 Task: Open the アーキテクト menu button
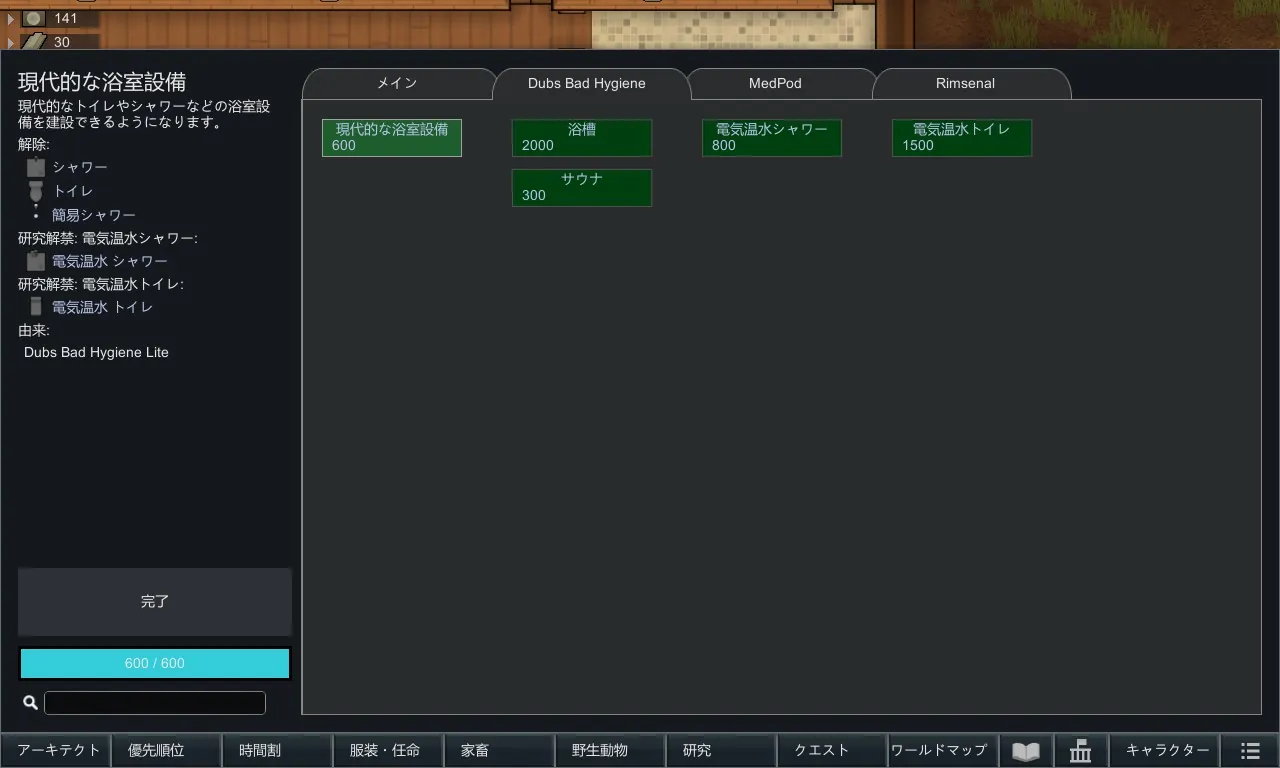[58, 751]
